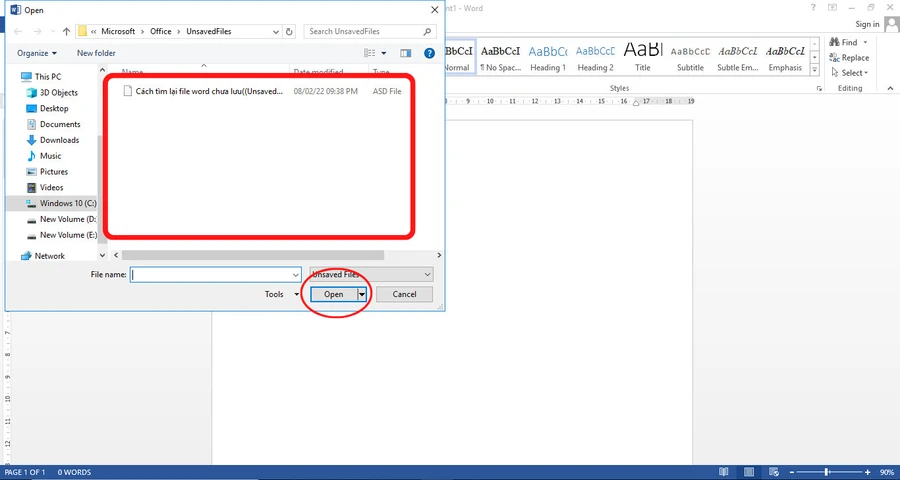Open the Select dropdown in Editing group
This screenshot has width=900, height=480.
(x=849, y=73)
